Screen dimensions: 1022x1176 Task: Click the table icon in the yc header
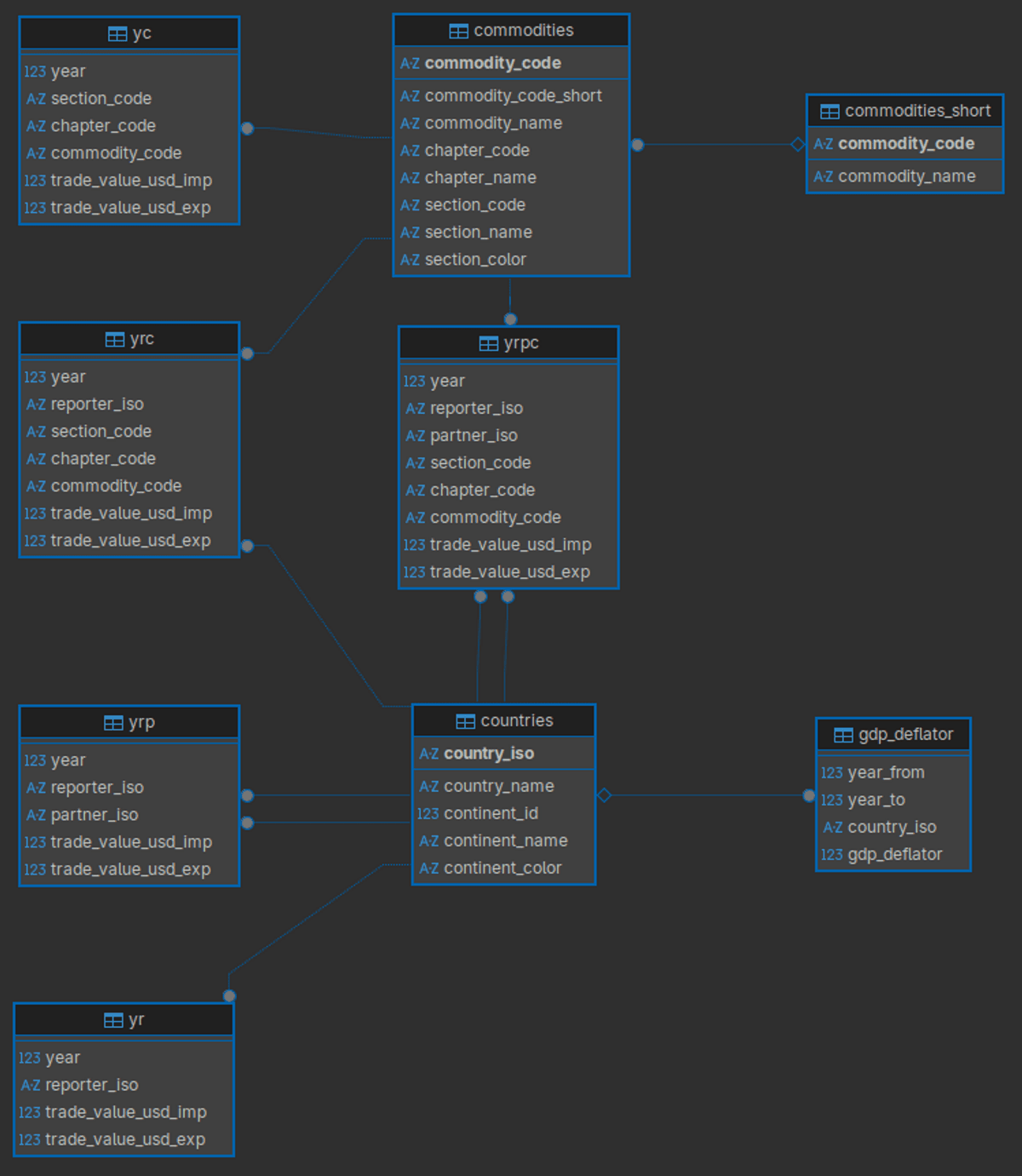pos(118,34)
